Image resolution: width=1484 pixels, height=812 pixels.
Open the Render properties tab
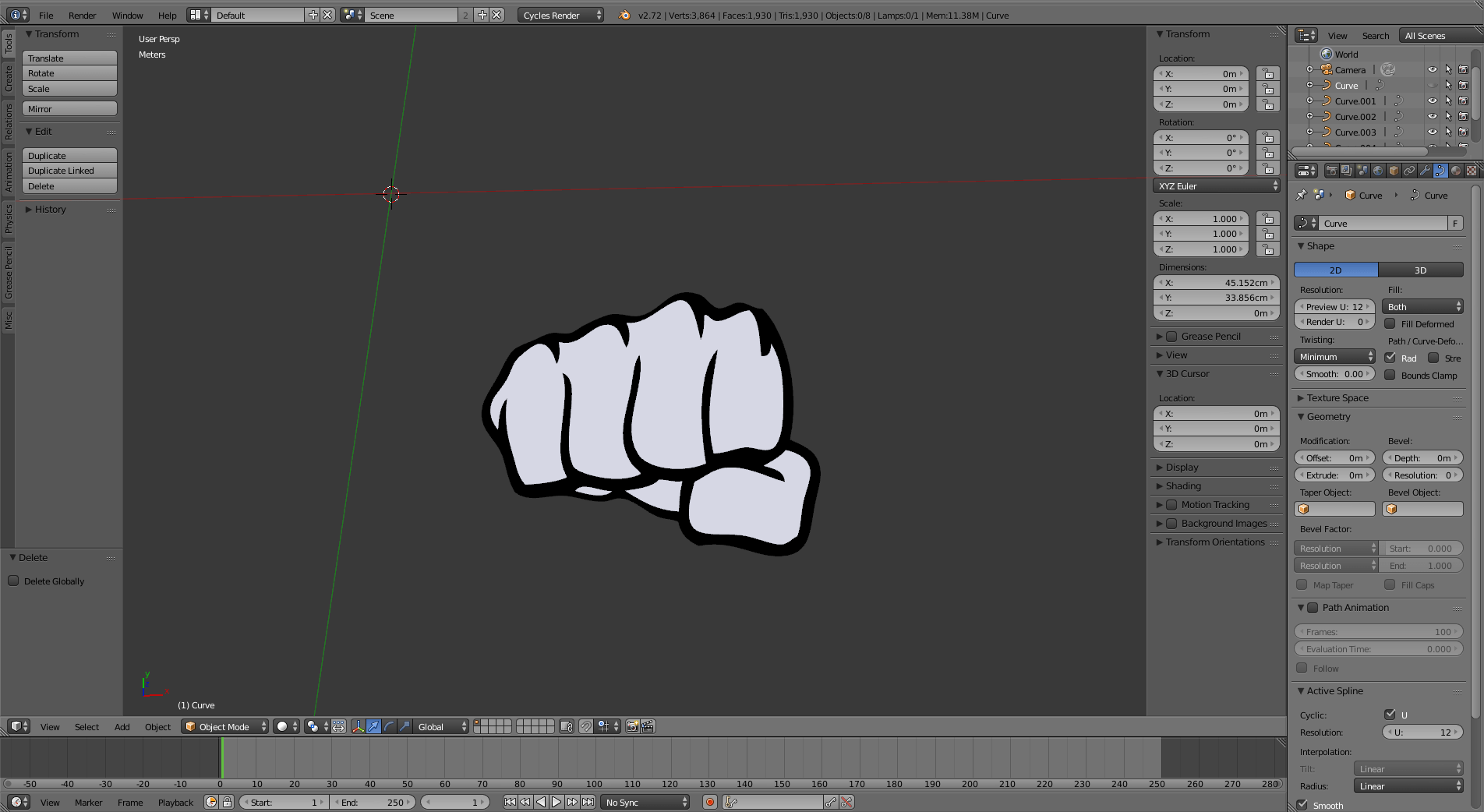(1331, 171)
